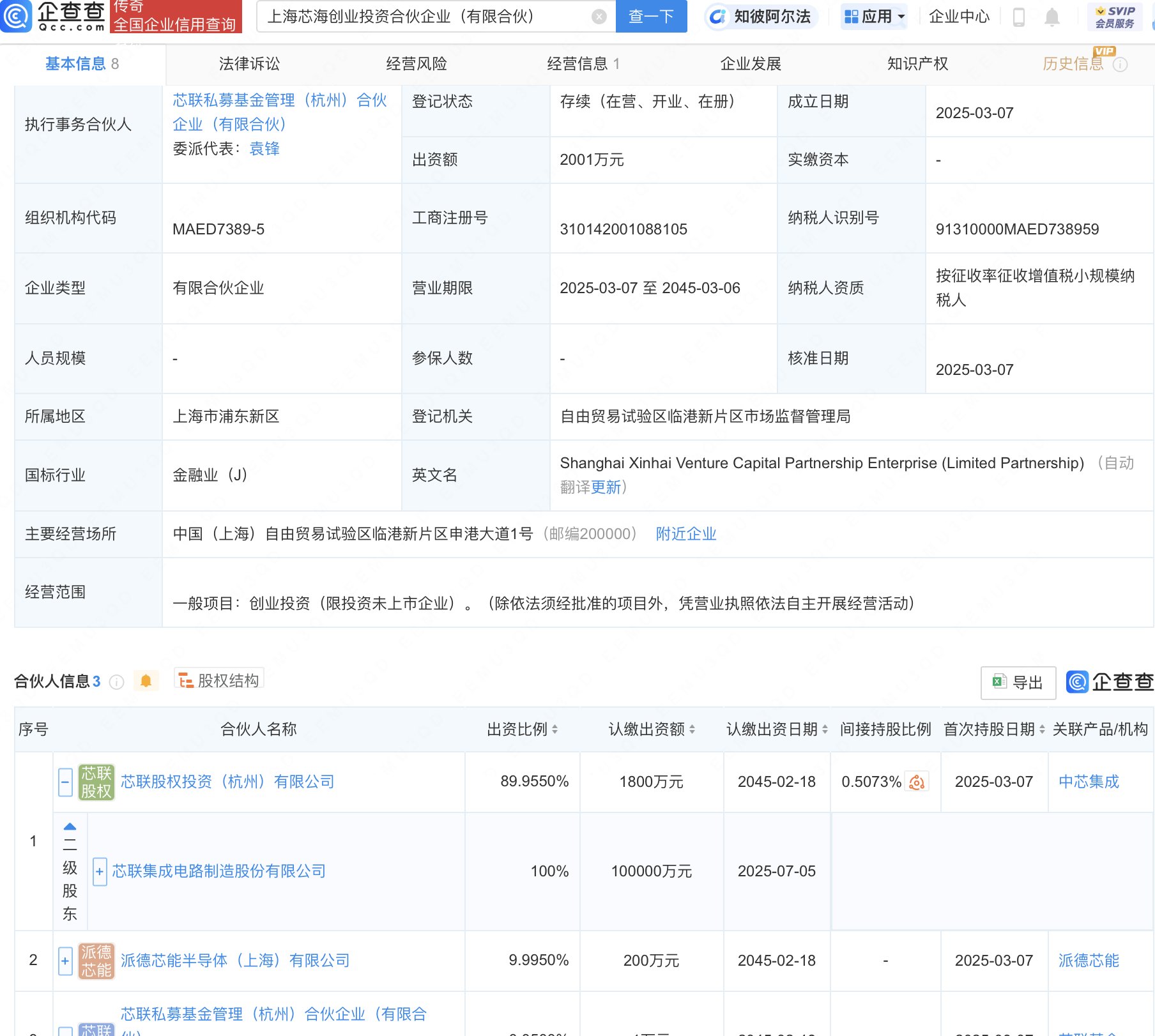The height and width of the screenshot is (1036, 1155).
Task: Expand 派德芯能半导体 row with plus box
Action: [65, 961]
